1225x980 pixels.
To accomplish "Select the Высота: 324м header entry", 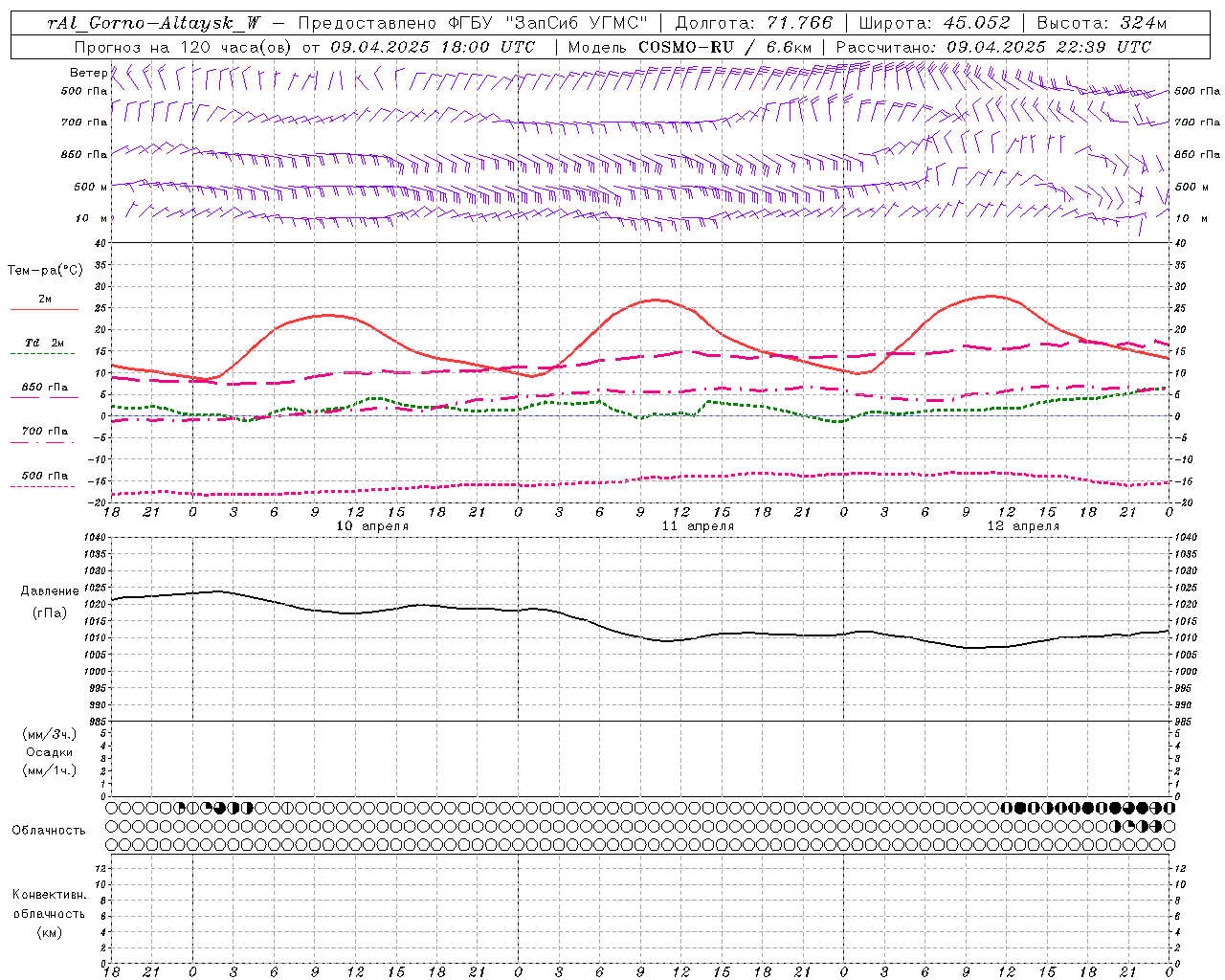I will 1102,23.
